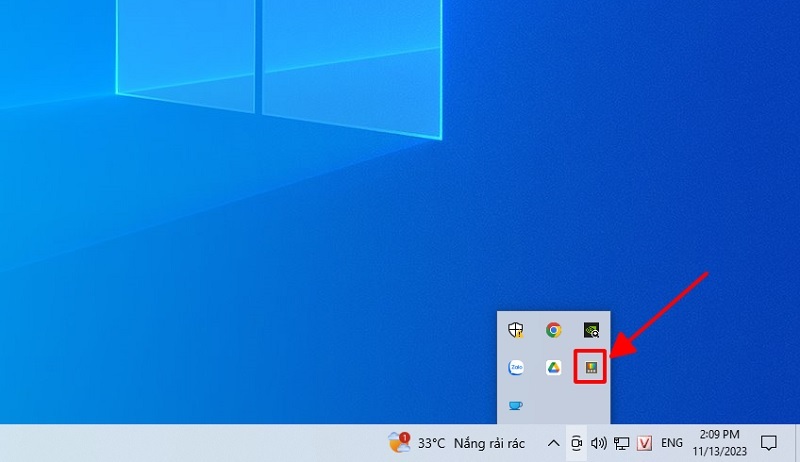Collapse the hidden icons chevron
This screenshot has width=800, height=462.
[553, 442]
